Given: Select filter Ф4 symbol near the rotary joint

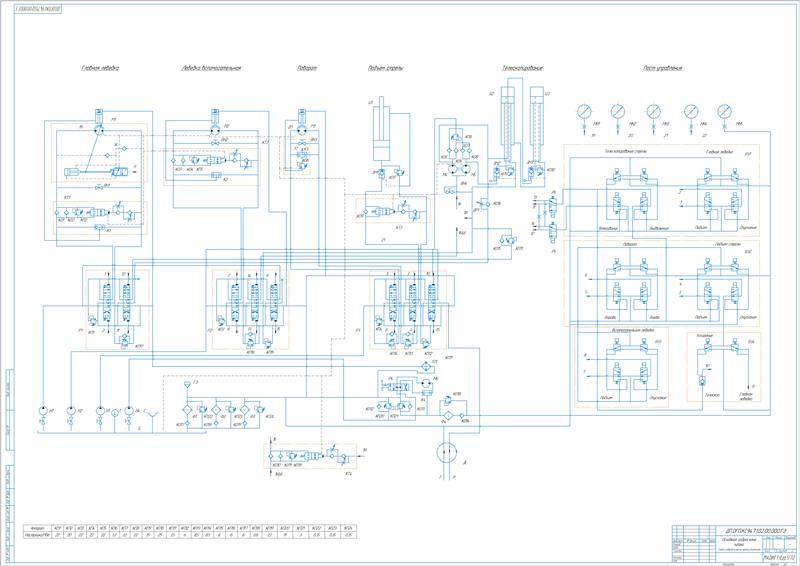Looking at the screenshot, I should [x=447, y=415].
